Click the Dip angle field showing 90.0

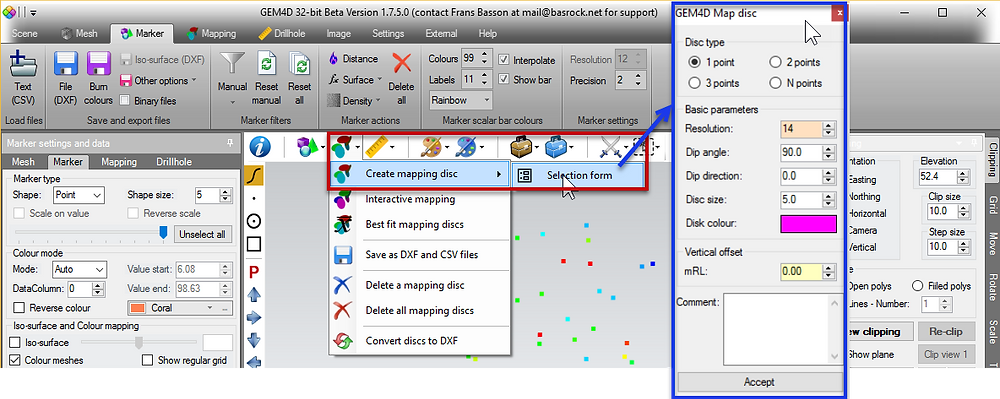(802, 152)
